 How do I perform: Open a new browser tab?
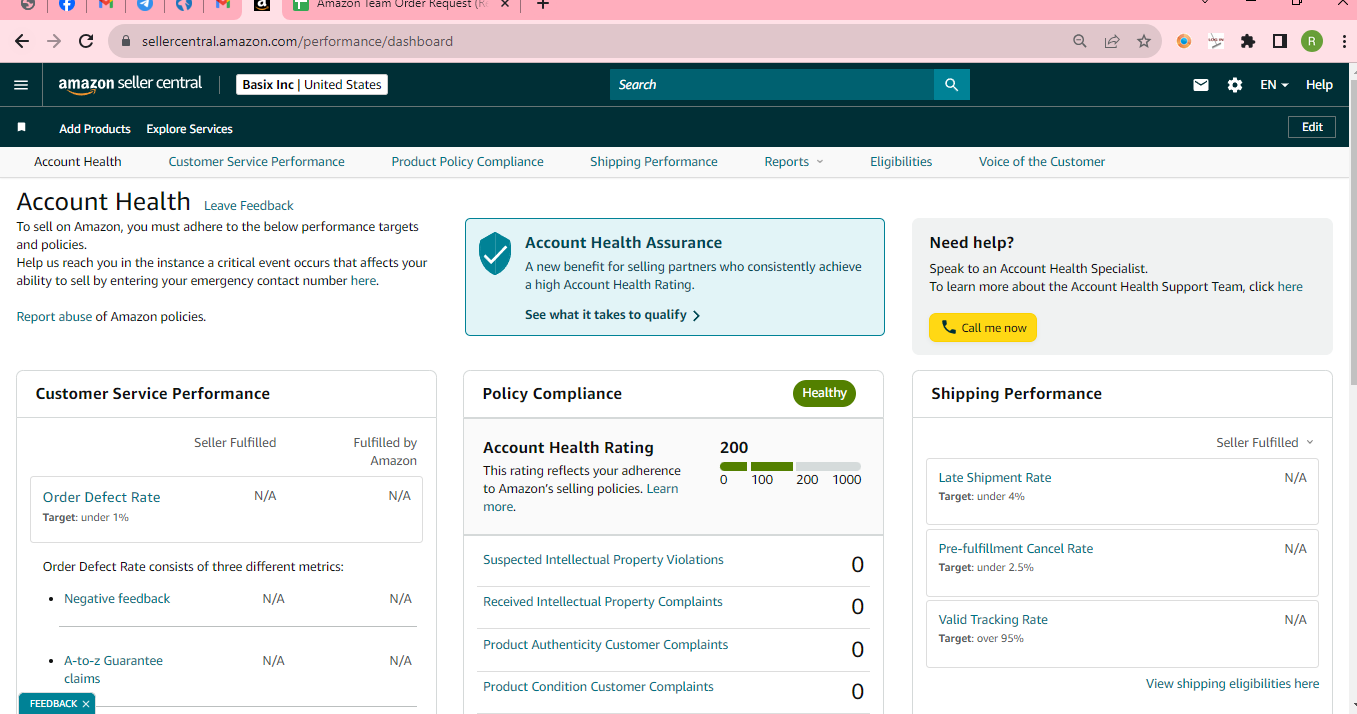click(543, 5)
